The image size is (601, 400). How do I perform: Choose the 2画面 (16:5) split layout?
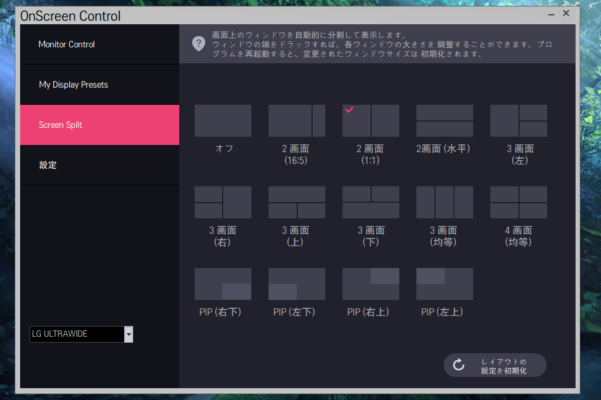[x=297, y=121]
